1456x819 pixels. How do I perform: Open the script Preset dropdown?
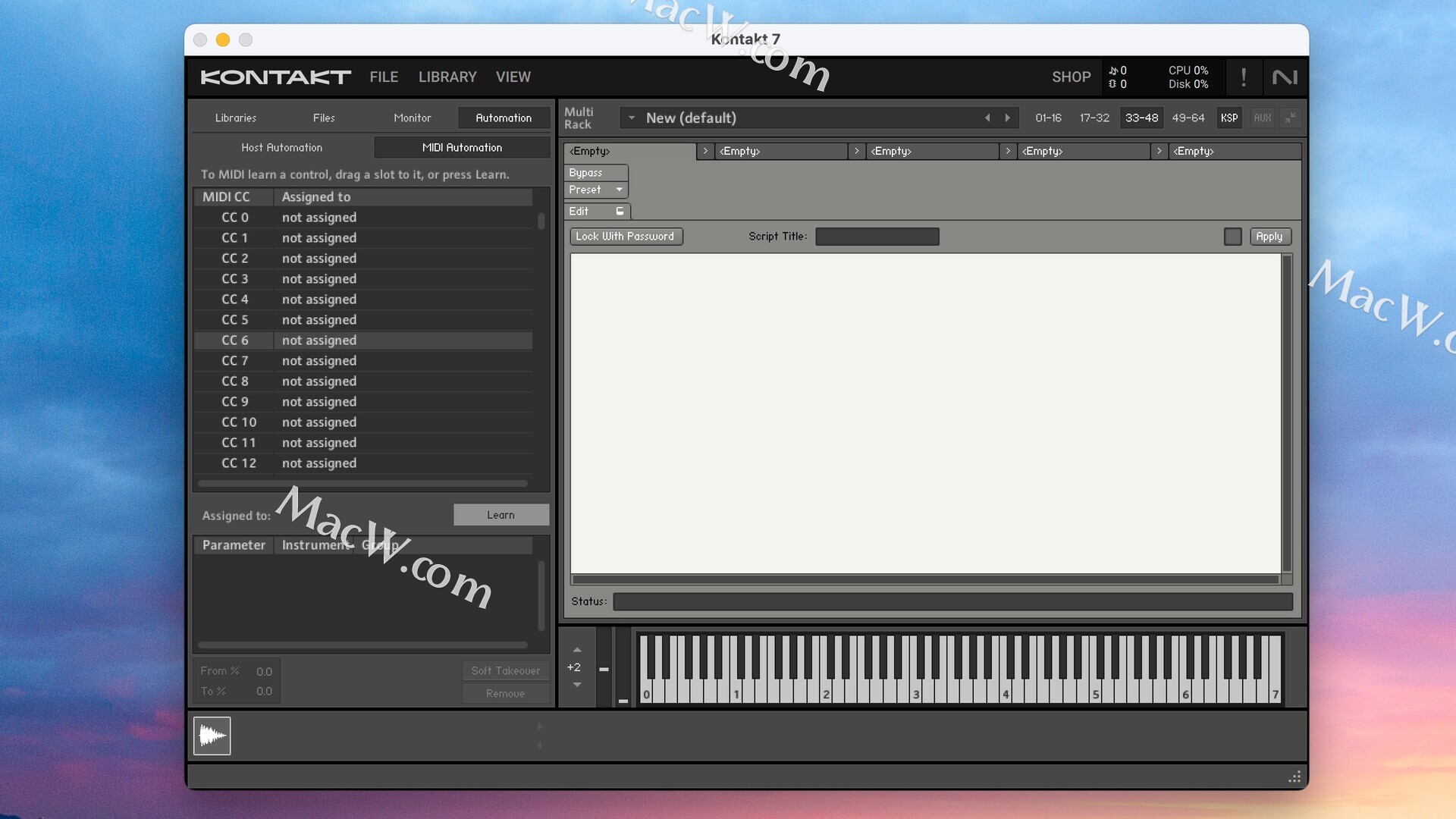point(595,190)
